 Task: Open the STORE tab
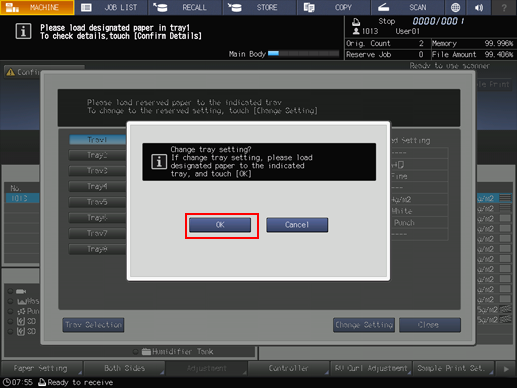(x=260, y=7)
